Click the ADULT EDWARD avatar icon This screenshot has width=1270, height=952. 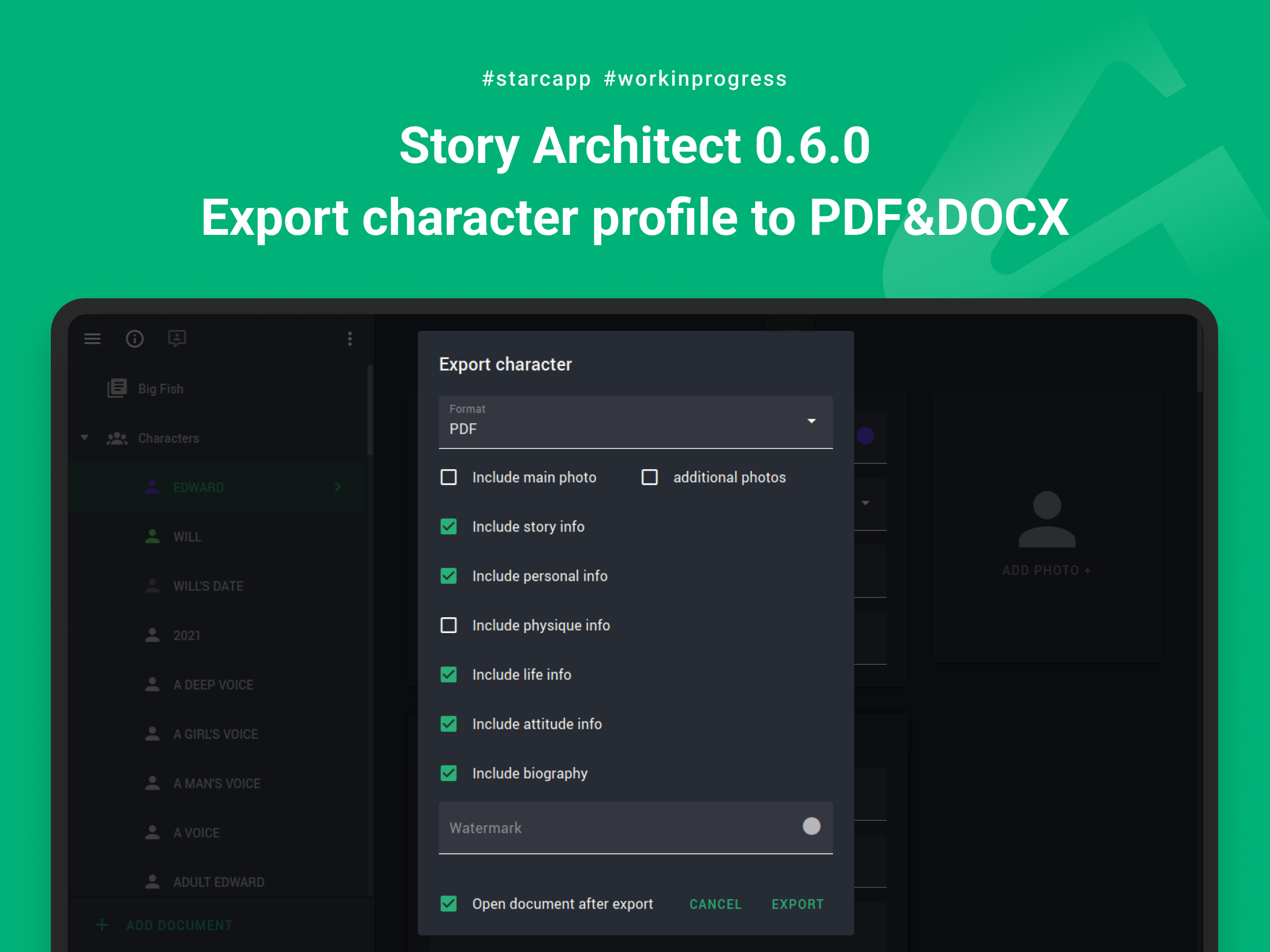coord(152,882)
